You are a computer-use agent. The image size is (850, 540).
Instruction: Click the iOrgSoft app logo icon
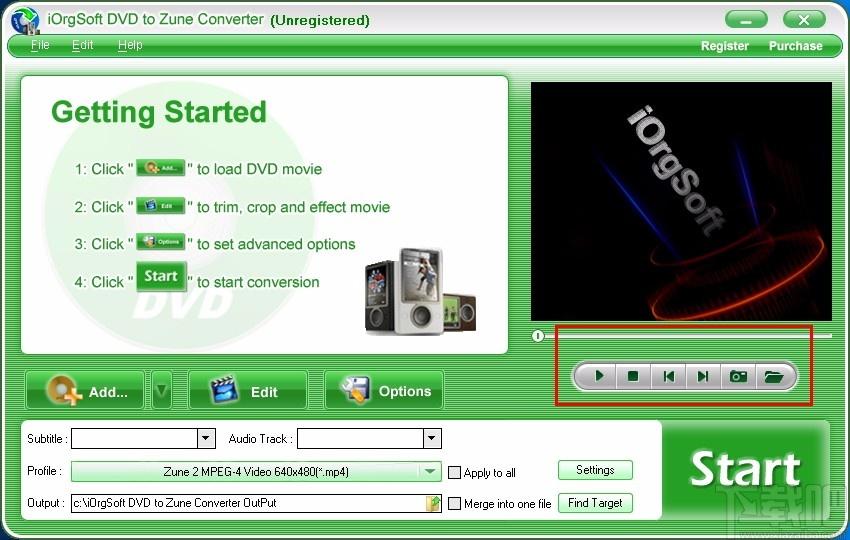click(x=25, y=21)
